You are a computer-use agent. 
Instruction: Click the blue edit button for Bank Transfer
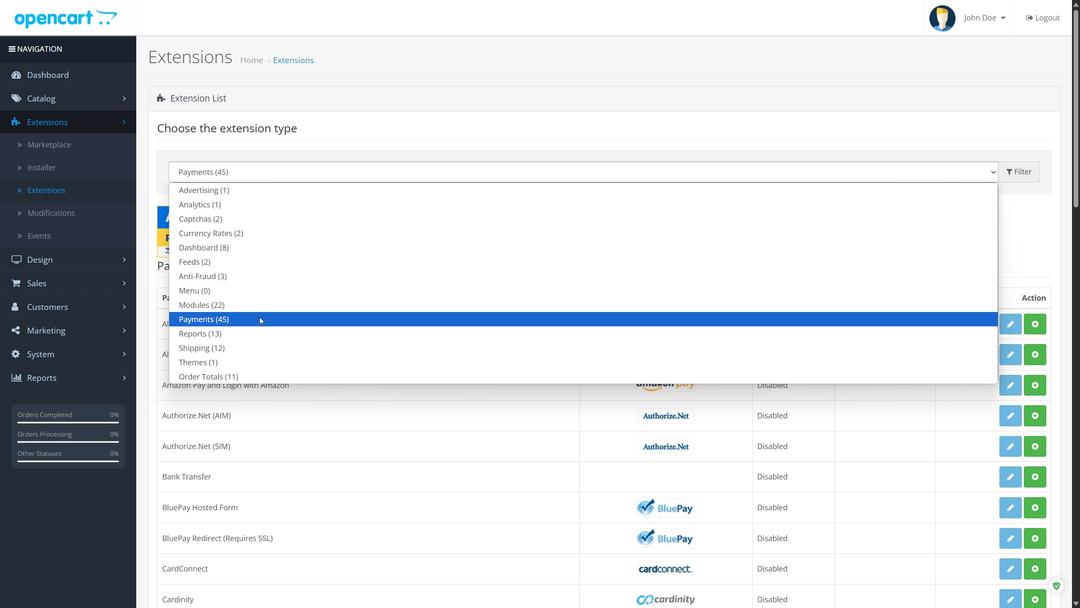[1010, 477]
